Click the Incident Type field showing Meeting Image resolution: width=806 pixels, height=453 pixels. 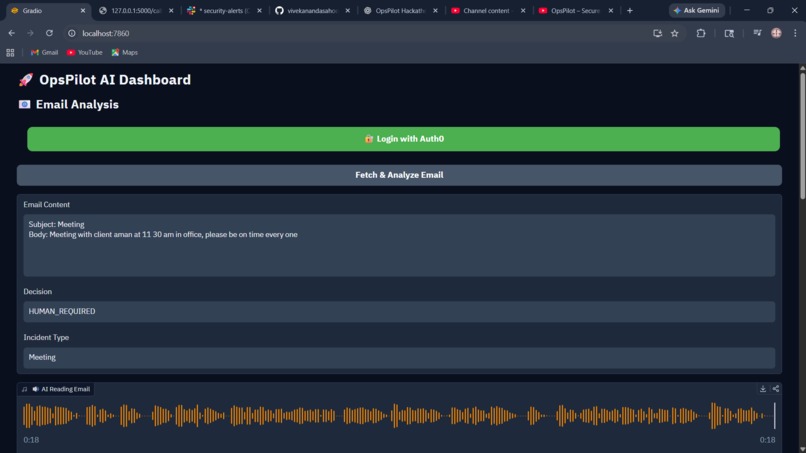click(399, 357)
